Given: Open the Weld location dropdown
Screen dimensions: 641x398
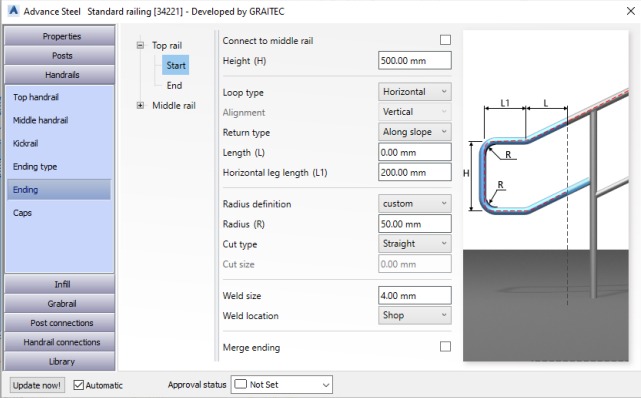Looking at the screenshot, I should point(415,315).
